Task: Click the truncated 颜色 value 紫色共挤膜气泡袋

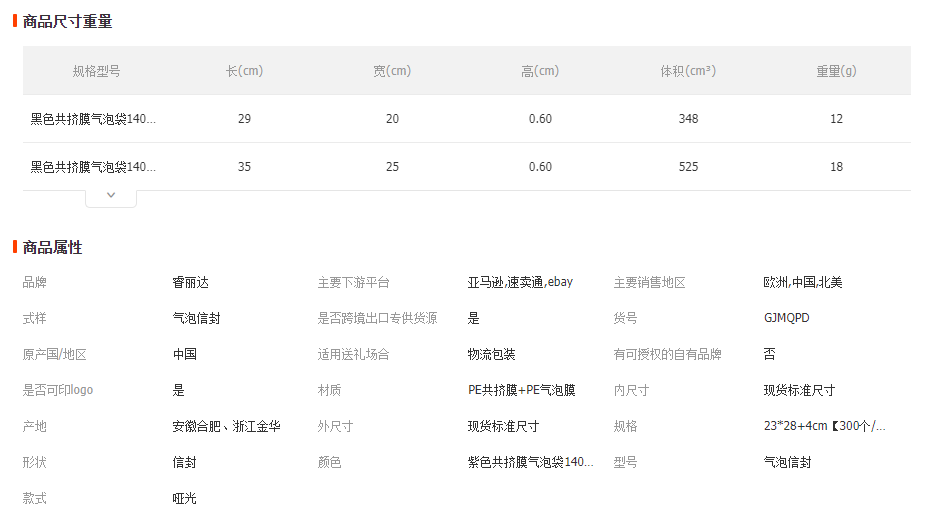Action: (530, 462)
